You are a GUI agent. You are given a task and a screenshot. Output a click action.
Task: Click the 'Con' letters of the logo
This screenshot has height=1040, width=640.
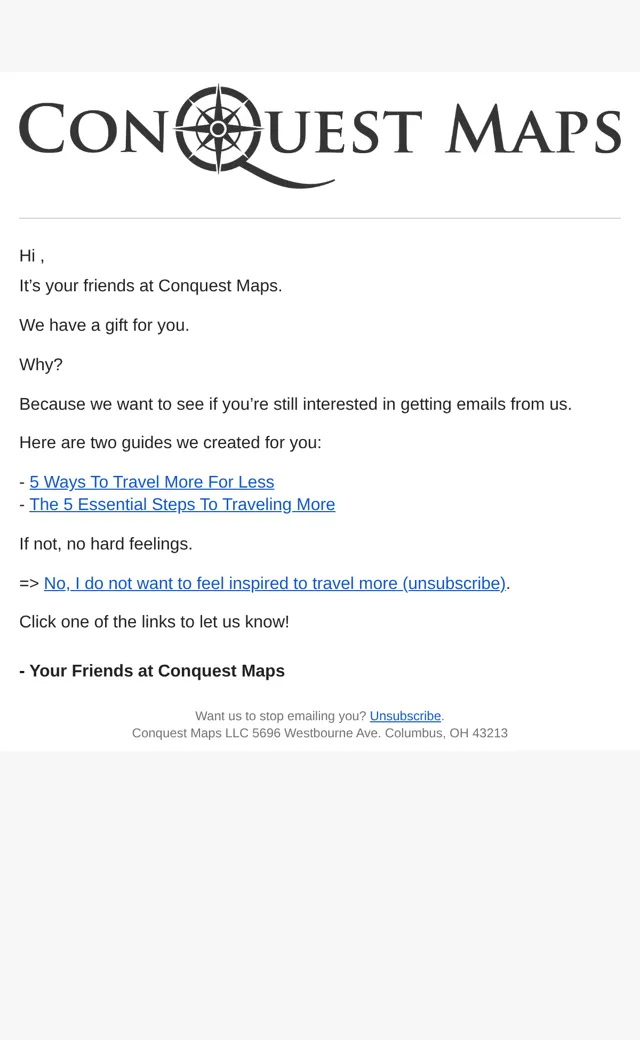coord(92,129)
